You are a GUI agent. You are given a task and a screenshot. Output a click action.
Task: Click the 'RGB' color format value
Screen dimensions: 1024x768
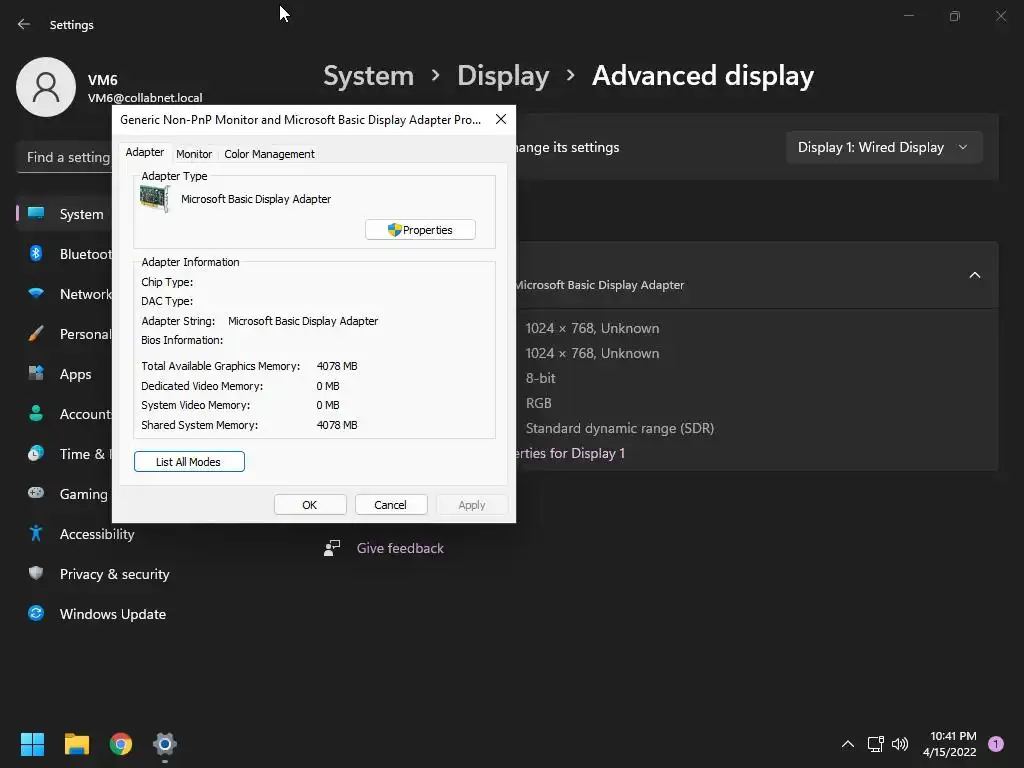(538, 403)
